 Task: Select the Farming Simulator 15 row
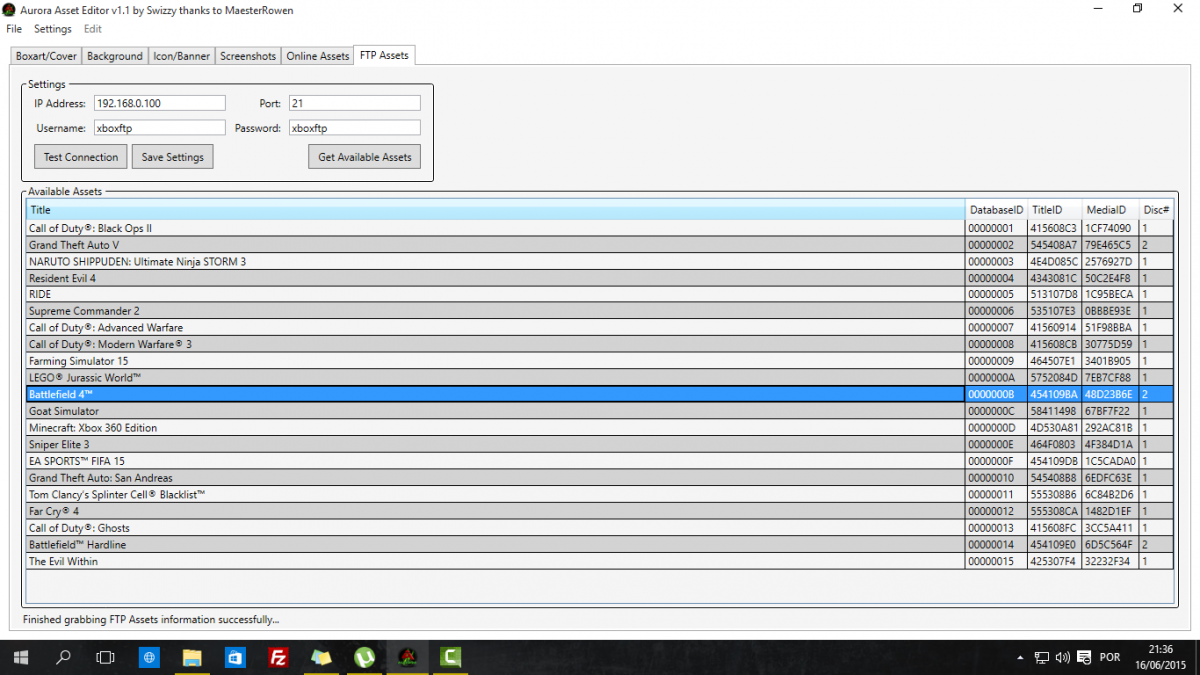(600, 361)
